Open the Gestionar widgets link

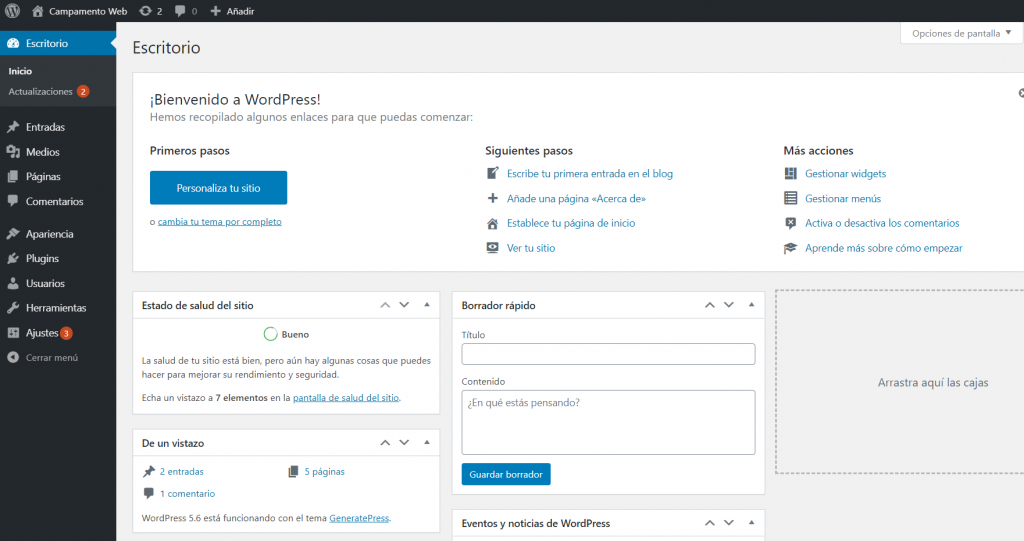pos(846,174)
